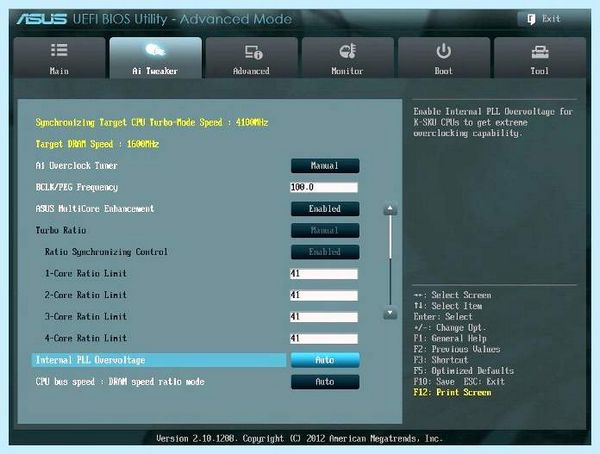Select the BCLK/PEG Frequency label
The image size is (600, 454).
coord(77,187)
